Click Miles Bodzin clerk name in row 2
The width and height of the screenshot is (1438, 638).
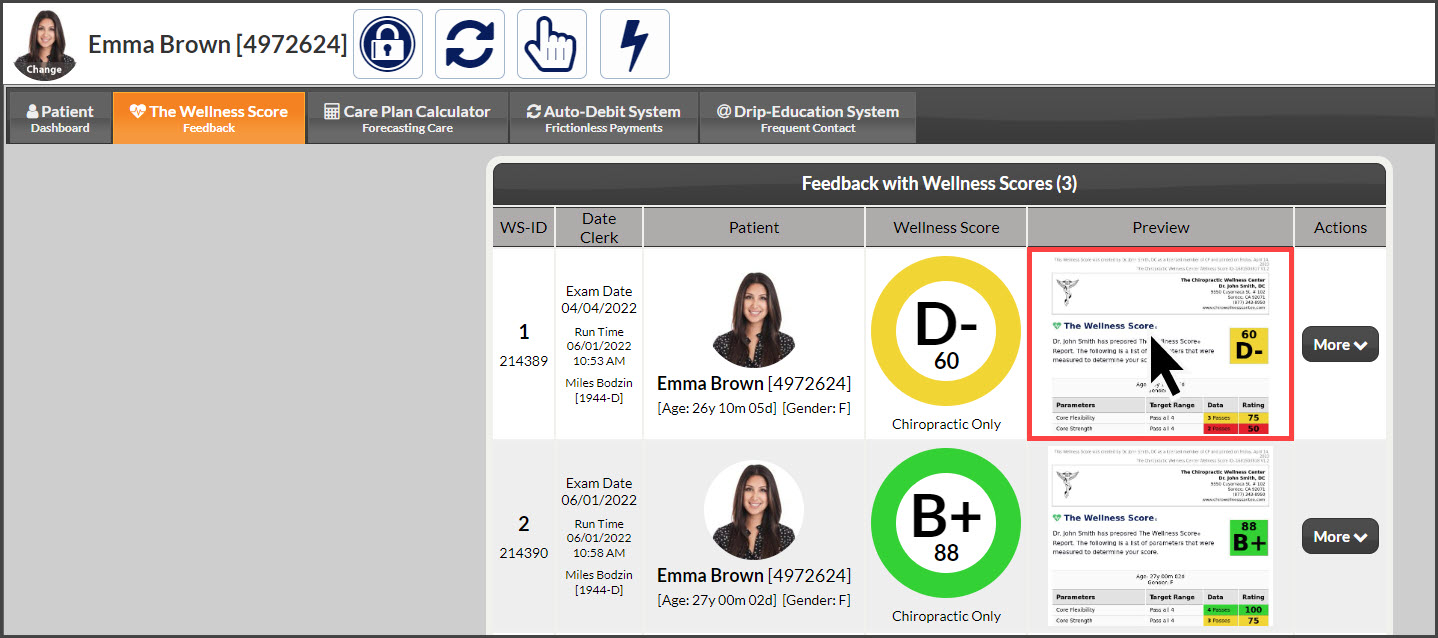click(x=599, y=575)
